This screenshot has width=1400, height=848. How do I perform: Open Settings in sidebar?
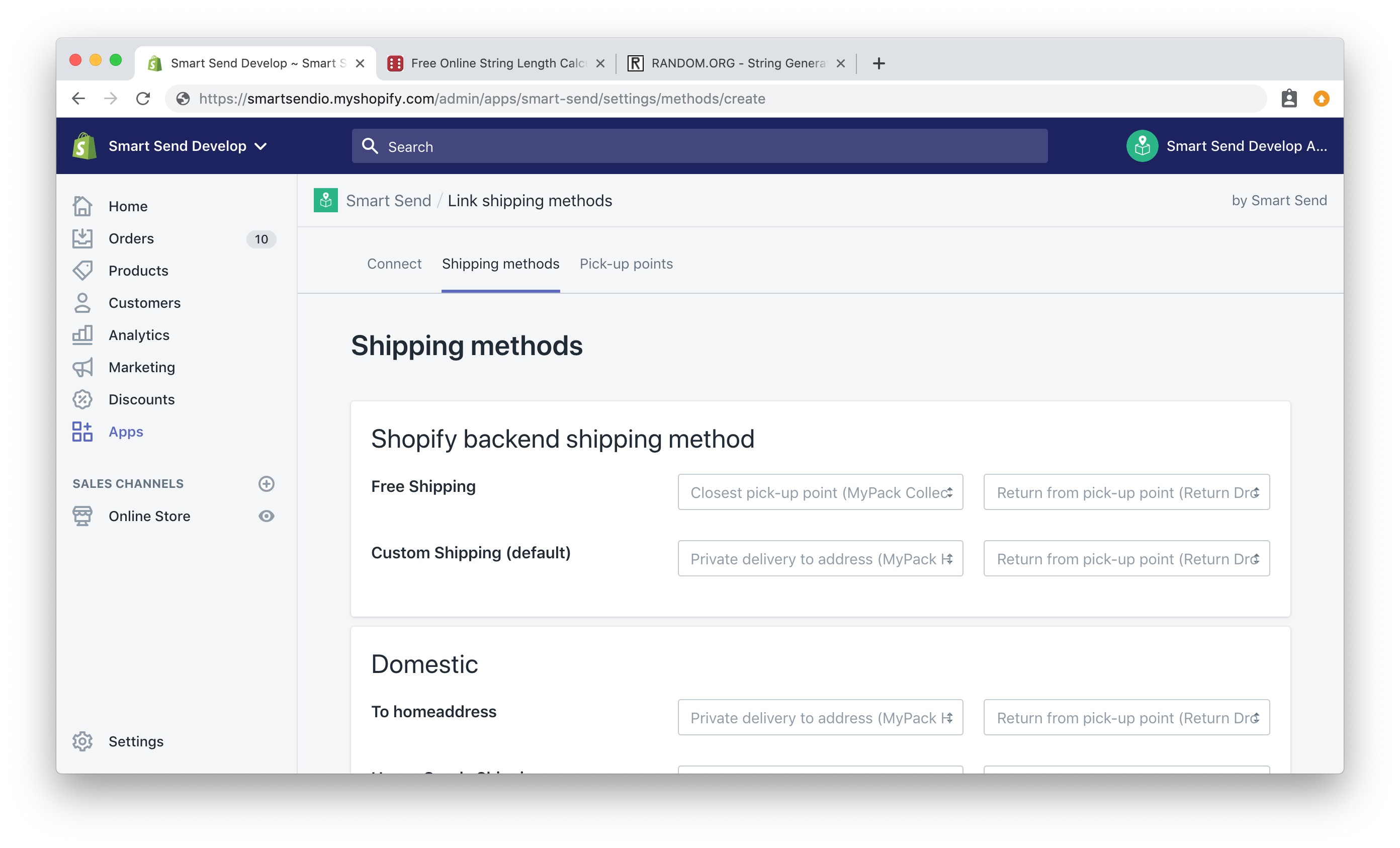click(x=136, y=741)
